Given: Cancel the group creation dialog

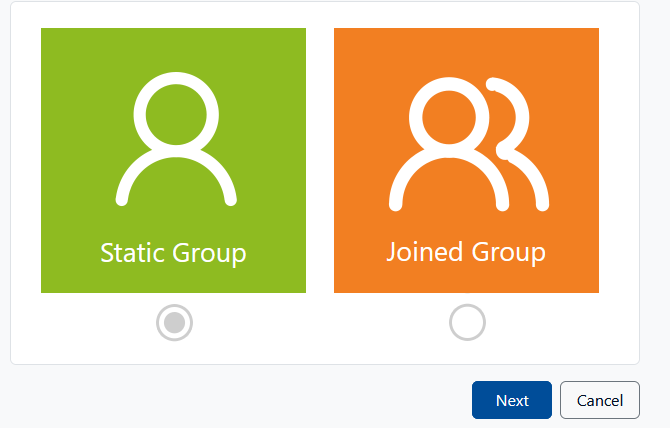Looking at the screenshot, I should click(x=600, y=400).
